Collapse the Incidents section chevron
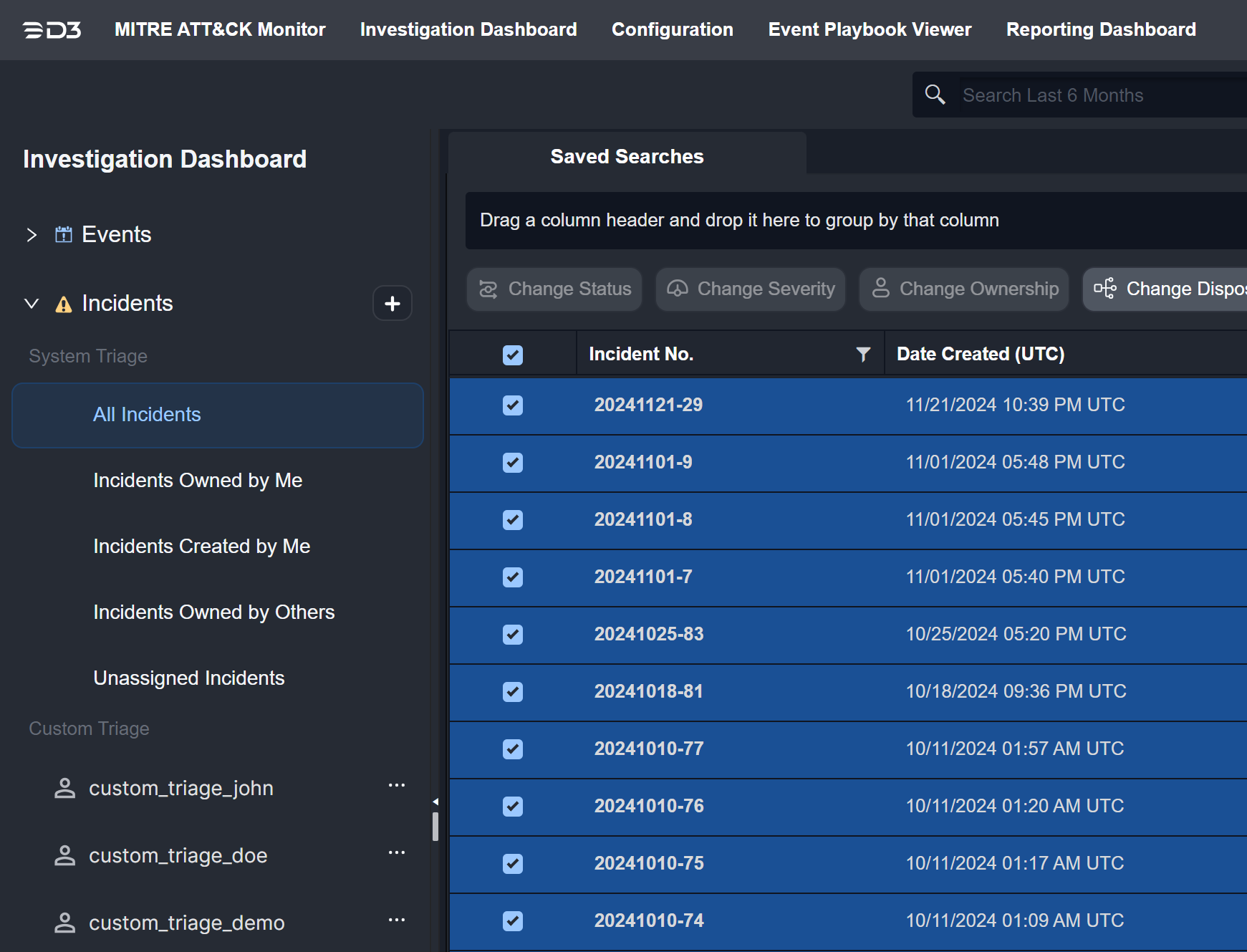 coord(32,303)
